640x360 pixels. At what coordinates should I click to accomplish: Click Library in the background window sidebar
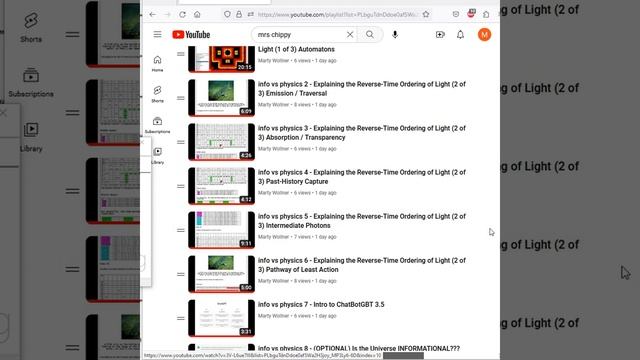[x=31, y=138]
